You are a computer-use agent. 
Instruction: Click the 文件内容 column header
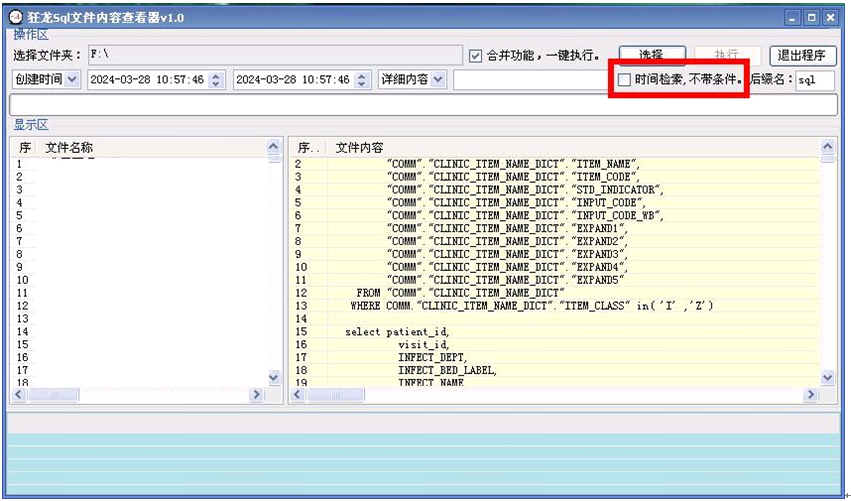tap(573, 148)
